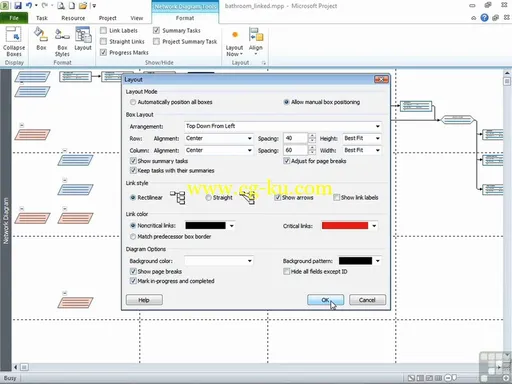Viewport: 512px width, 384px height.
Task: Open the Background pattern dropdown arrow
Action: (378, 261)
